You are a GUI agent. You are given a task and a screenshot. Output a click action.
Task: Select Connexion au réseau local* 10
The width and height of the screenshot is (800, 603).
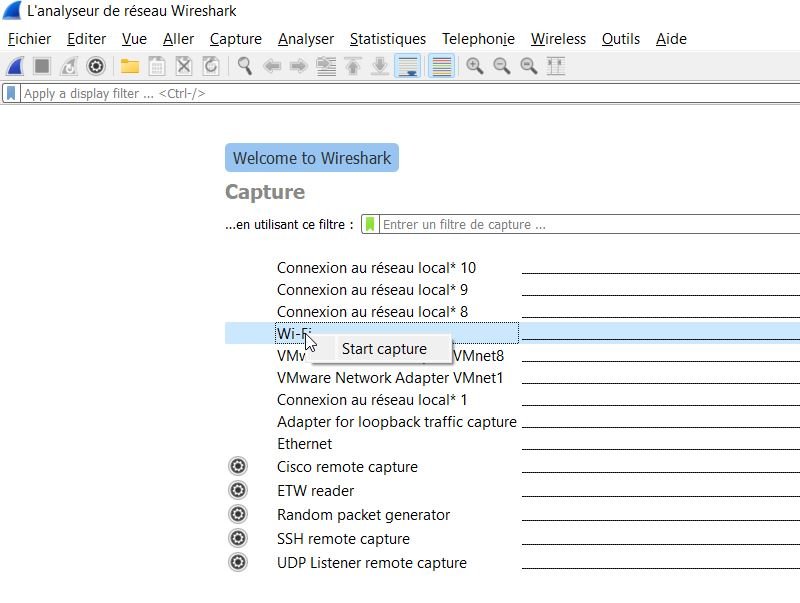pyautogui.click(x=376, y=268)
